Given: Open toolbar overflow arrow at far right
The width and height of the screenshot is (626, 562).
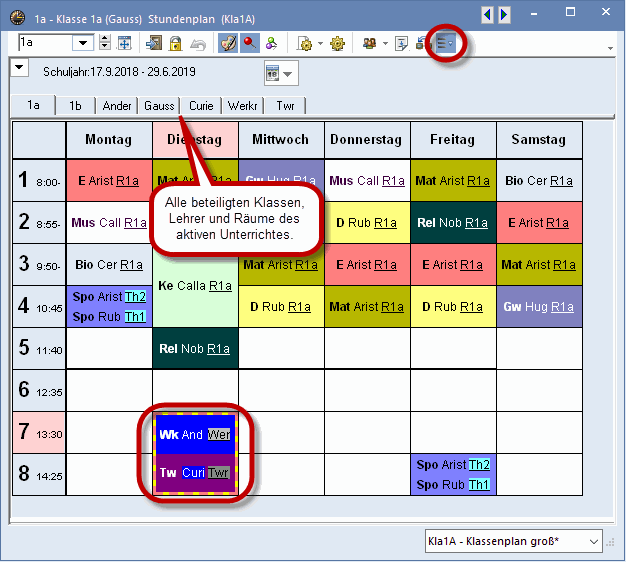Looking at the screenshot, I should click(610, 48).
